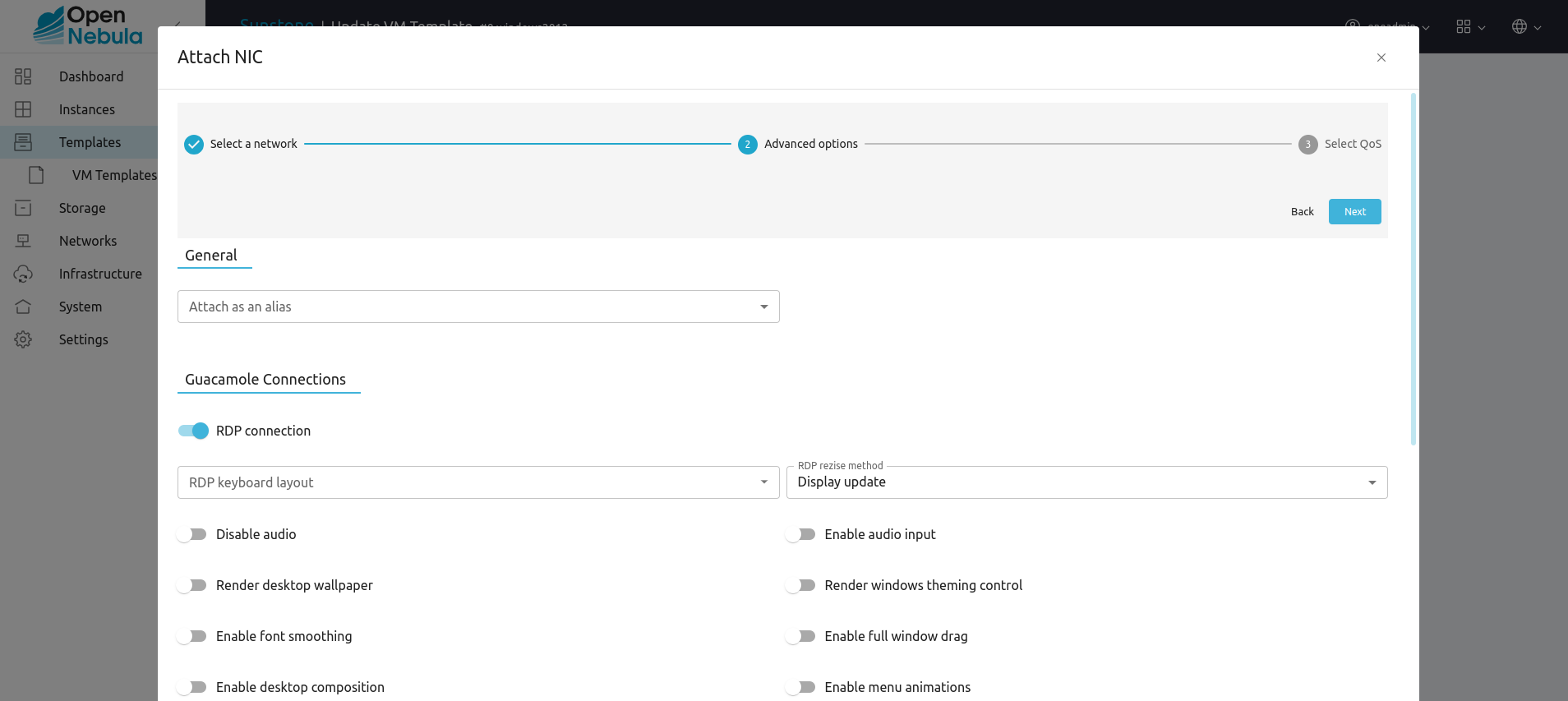The width and height of the screenshot is (1568, 701).
Task: Open Networks menu in sidebar
Action: point(88,241)
